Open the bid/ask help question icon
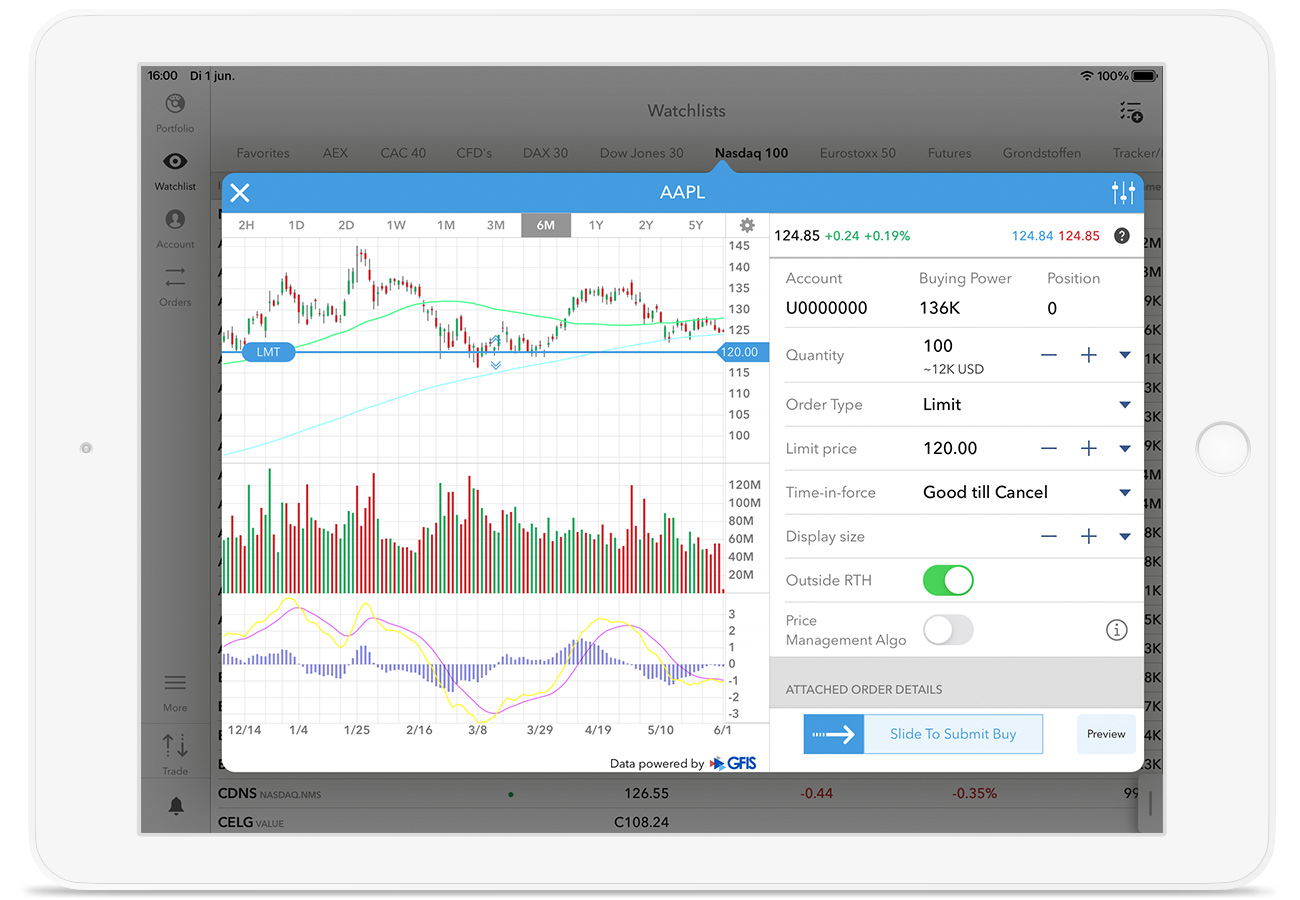Screen dimensions: 1300x900 1122,236
